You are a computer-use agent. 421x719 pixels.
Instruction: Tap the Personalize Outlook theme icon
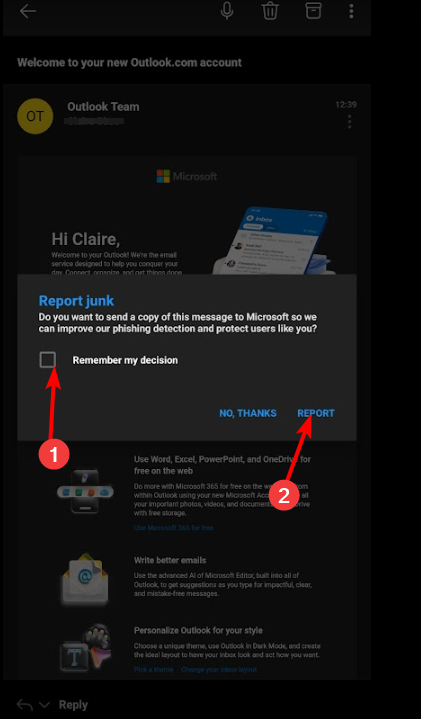click(86, 649)
